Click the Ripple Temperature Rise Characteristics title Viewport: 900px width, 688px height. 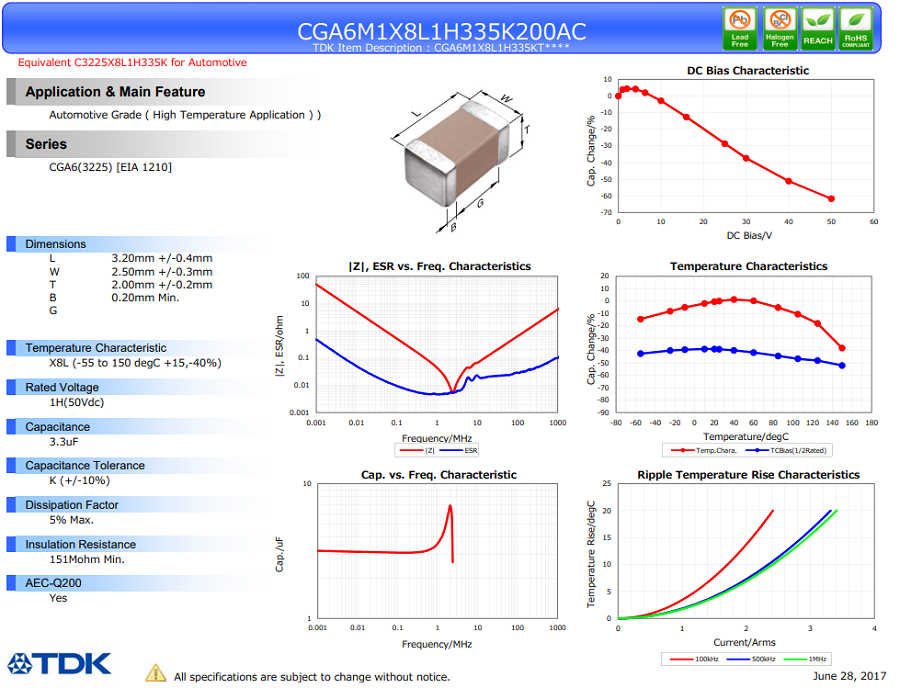pos(748,475)
